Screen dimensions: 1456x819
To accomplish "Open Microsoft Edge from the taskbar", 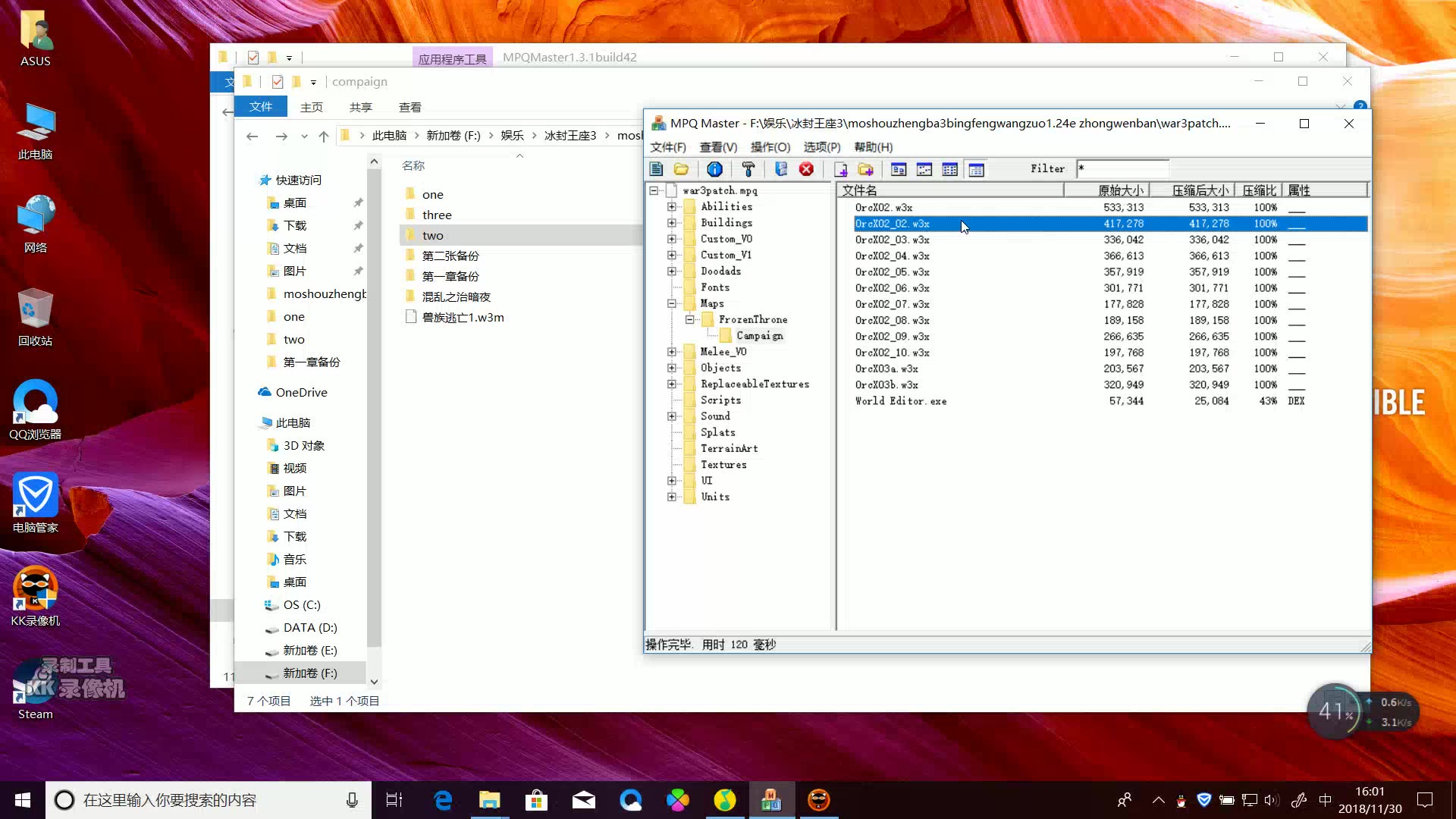I will coord(443,800).
